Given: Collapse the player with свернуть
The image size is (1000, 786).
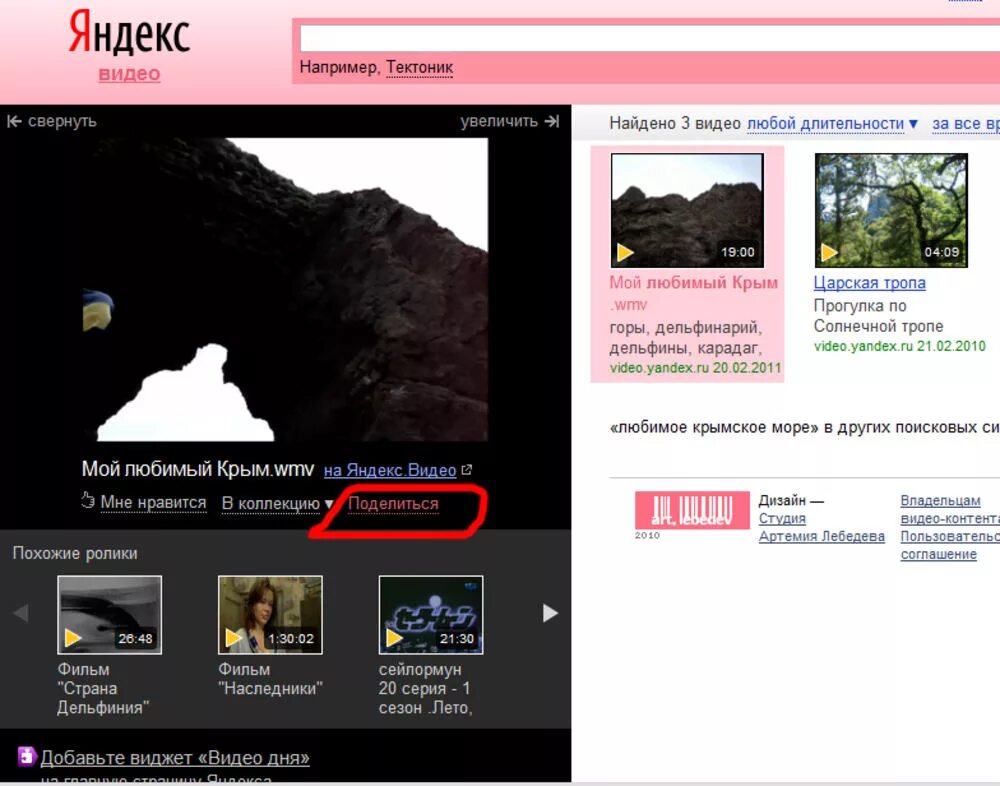Looking at the screenshot, I should (x=62, y=121).
